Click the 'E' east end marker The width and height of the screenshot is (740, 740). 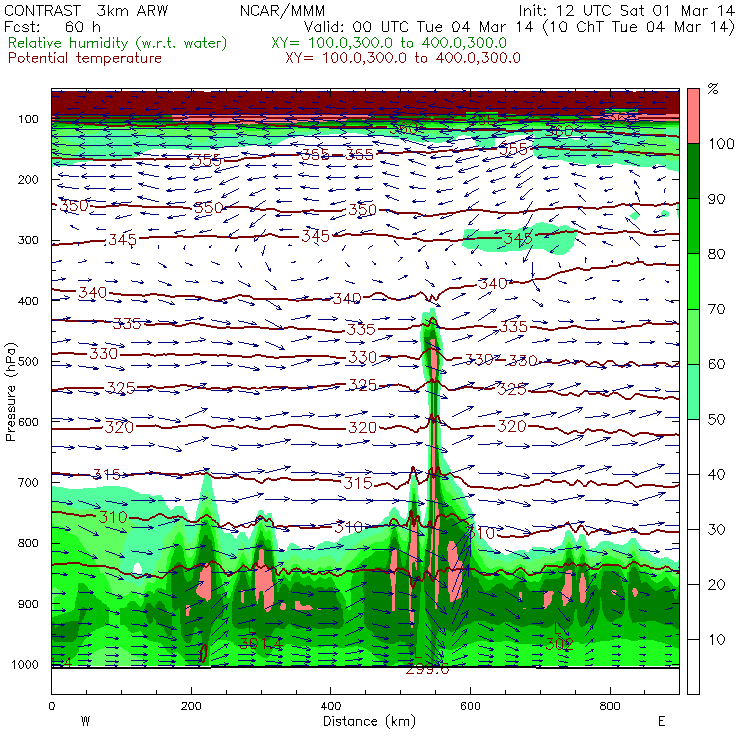click(x=662, y=721)
